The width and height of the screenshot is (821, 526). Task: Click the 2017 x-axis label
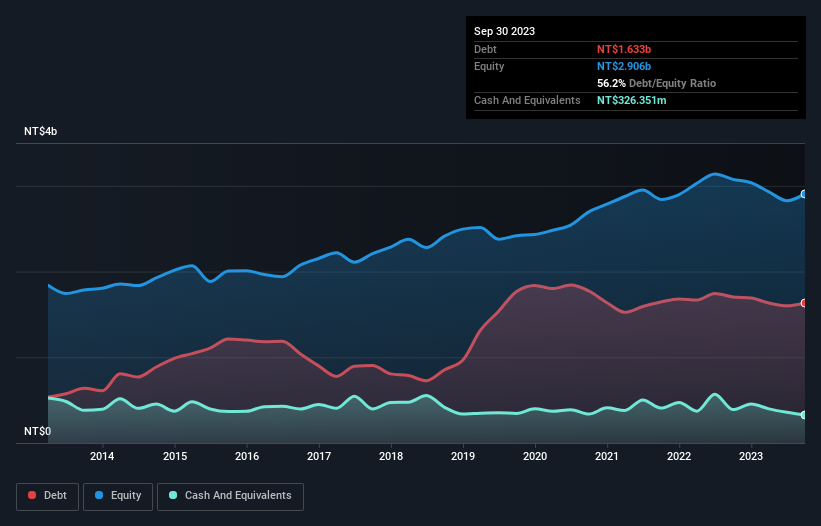click(x=319, y=456)
